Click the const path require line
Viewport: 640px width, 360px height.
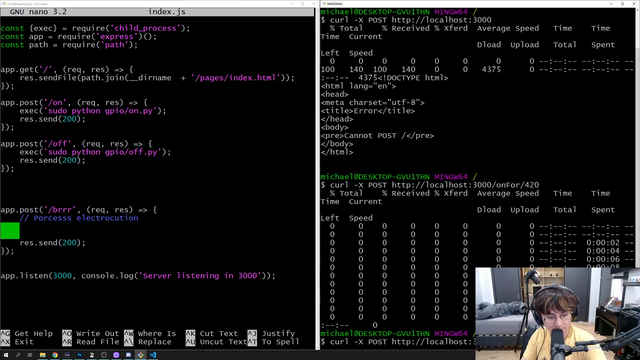pos(69,44)
